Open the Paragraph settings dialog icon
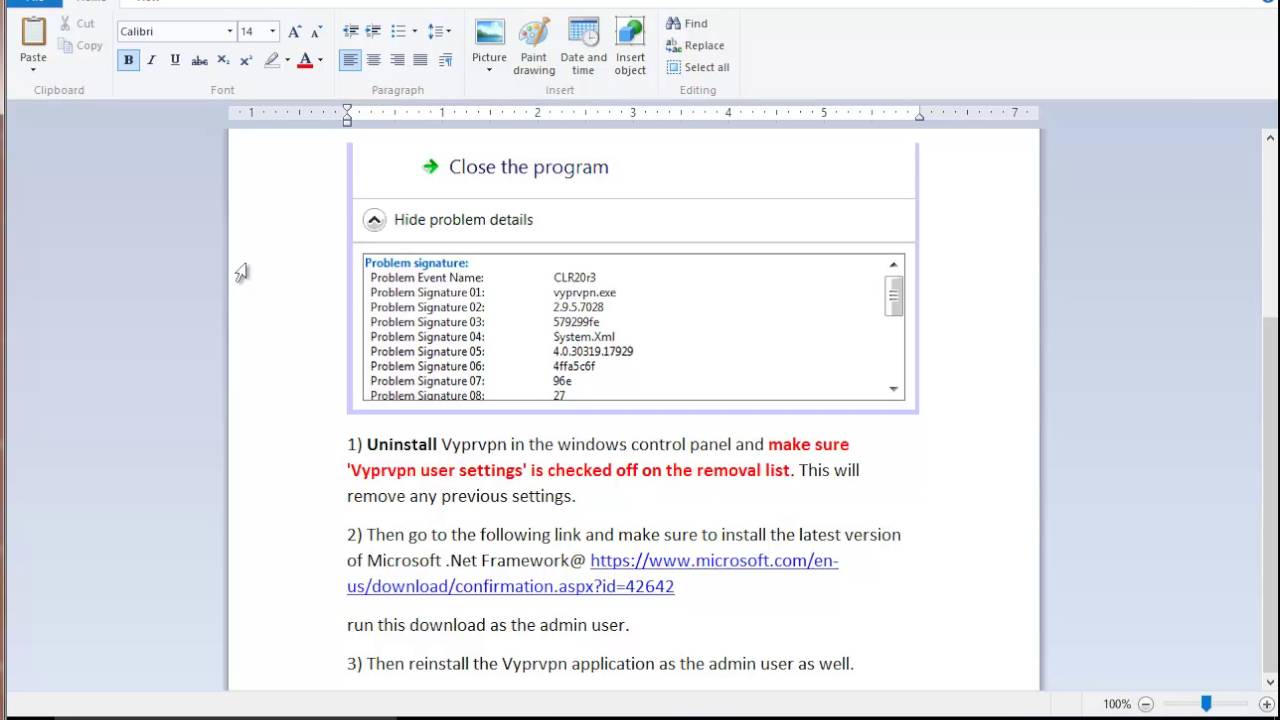Viewport: 1280px width, 720px height. click(446, 60)
